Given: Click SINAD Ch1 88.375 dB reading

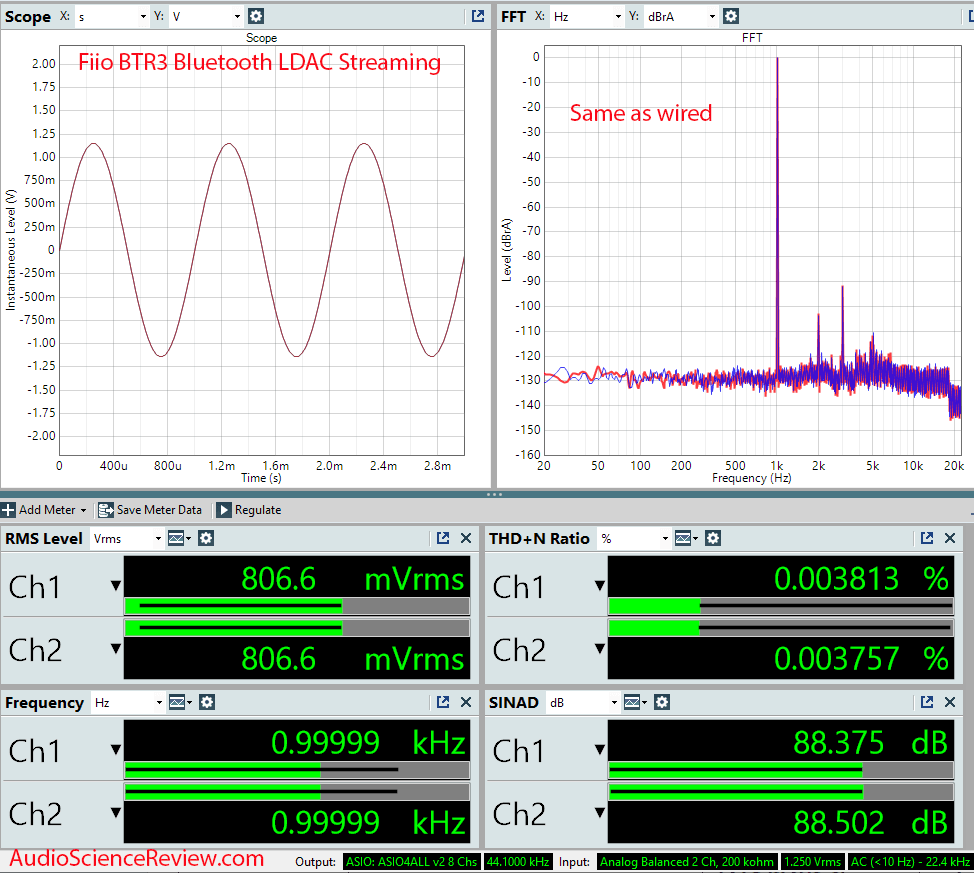Looking at the screenshot, I should pos(870,743).
